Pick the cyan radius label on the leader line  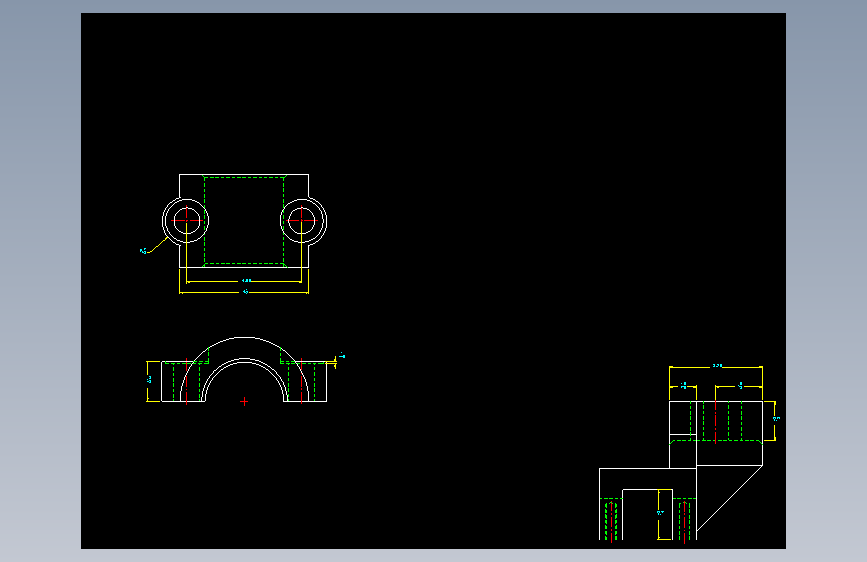(x=143, y=251)
